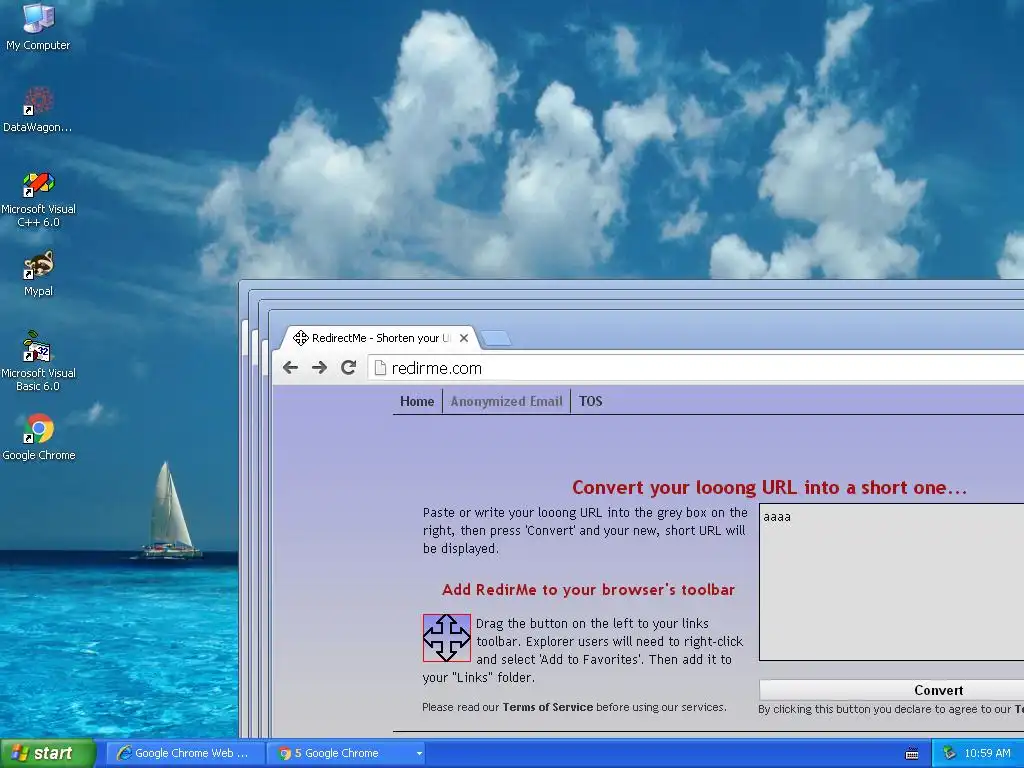Click the RedirectMe tab favicon
Viewport: 1024px width, 768px height.
(x=300, y=338)
